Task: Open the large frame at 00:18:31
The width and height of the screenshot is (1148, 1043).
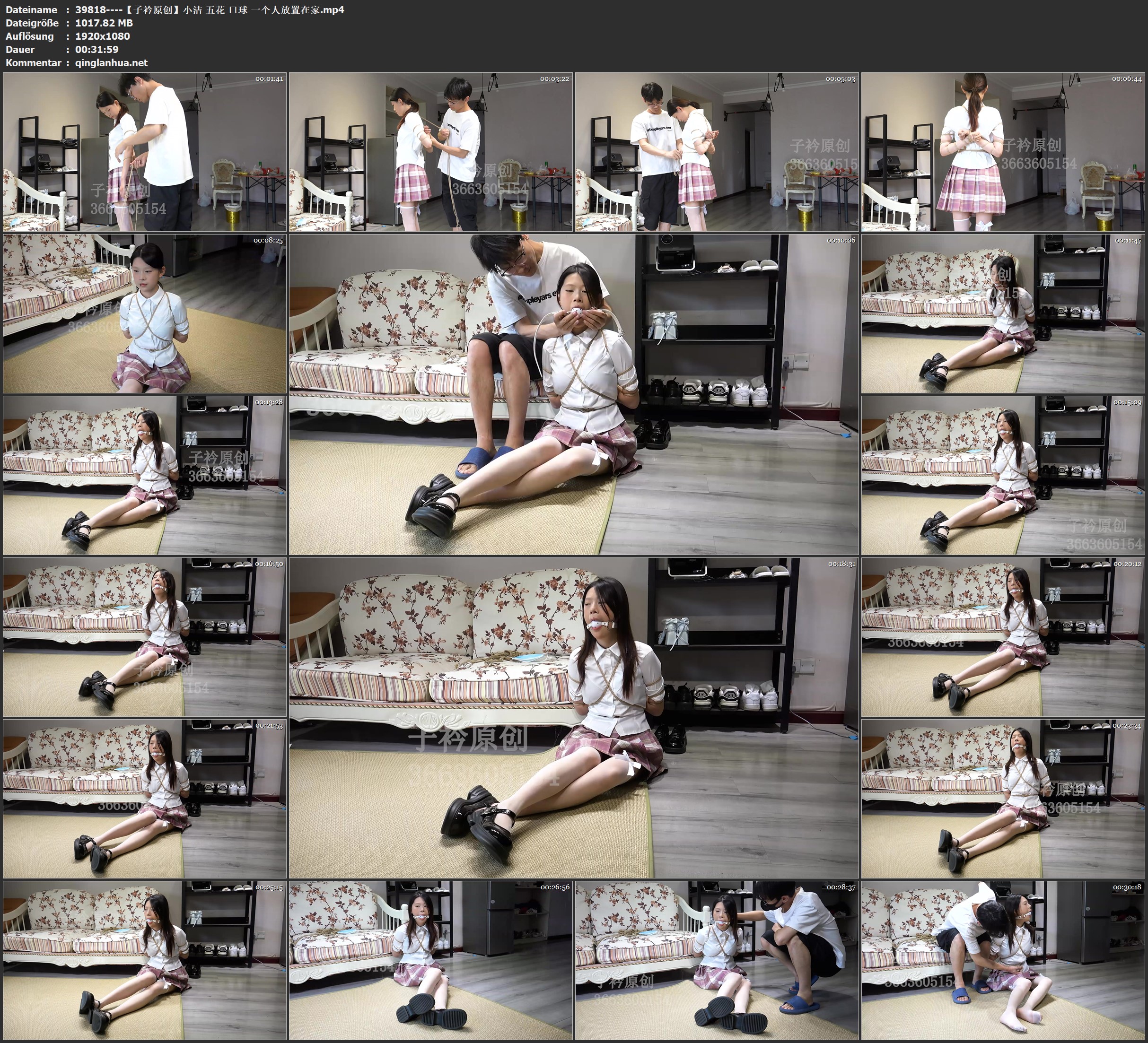Action: [573, 717]
